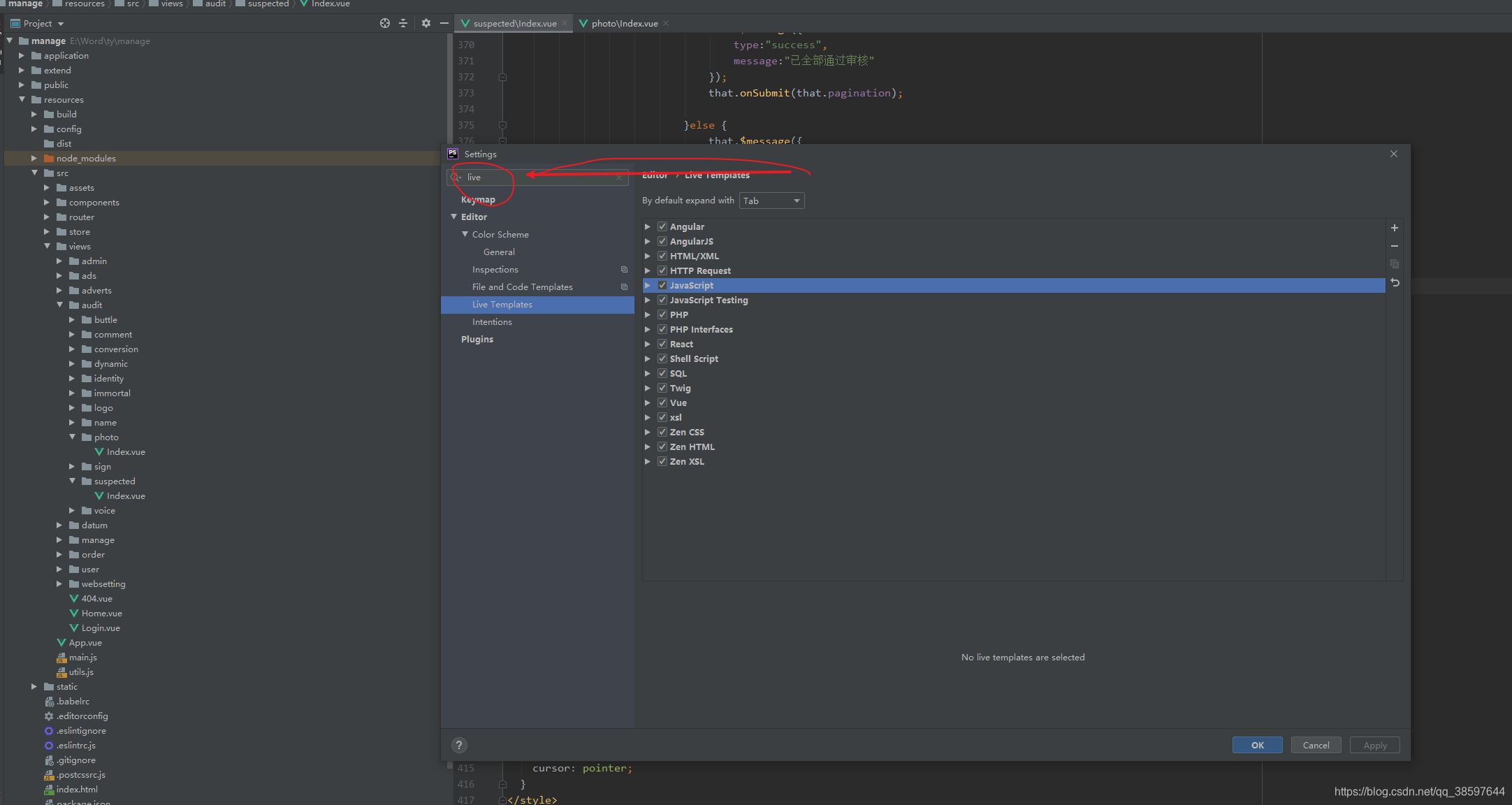This screenshot has height=805, width=1512.
Task: Toggle the Vue template group checkbox
Action: (x=662, y=402)
